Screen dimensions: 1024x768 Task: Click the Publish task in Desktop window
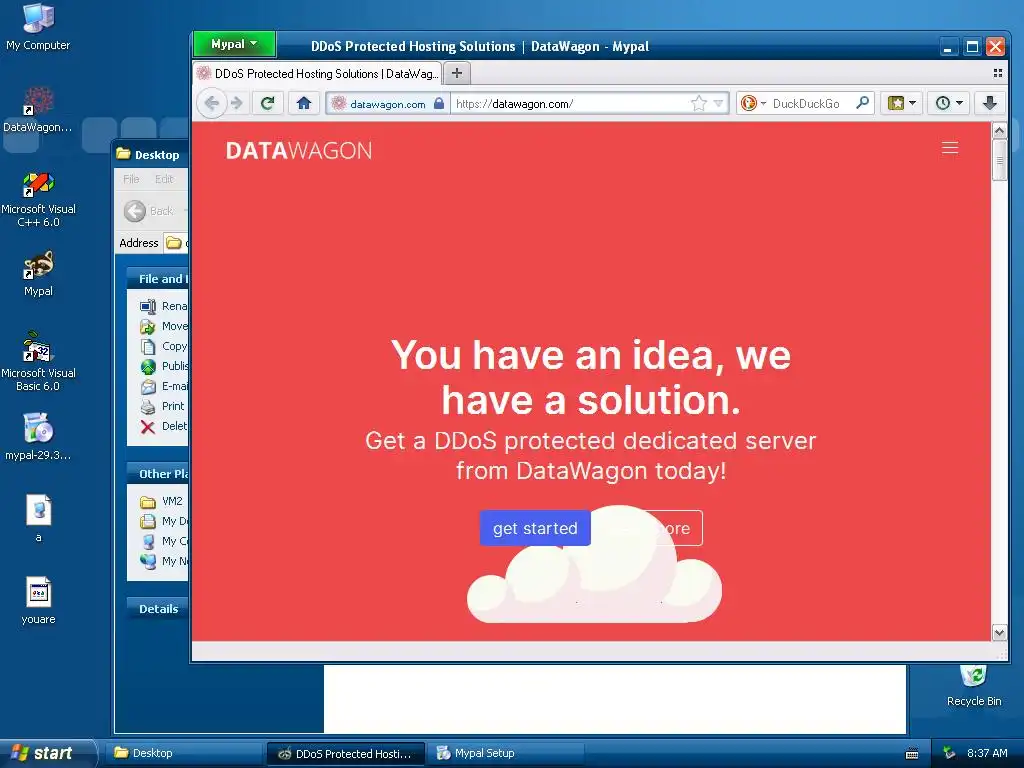pyautogui.click(x=163, y=366)
